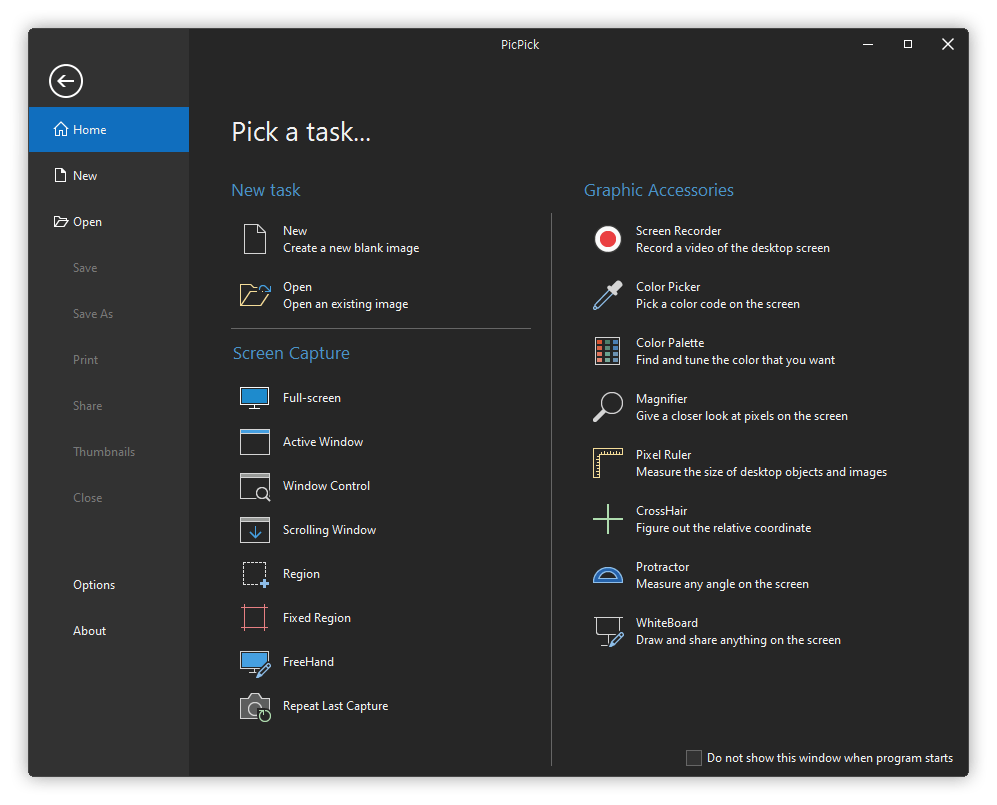This screenshot has width=997, height=805.
Task: Click the Window Control capture icon
Action: [255, 486]
